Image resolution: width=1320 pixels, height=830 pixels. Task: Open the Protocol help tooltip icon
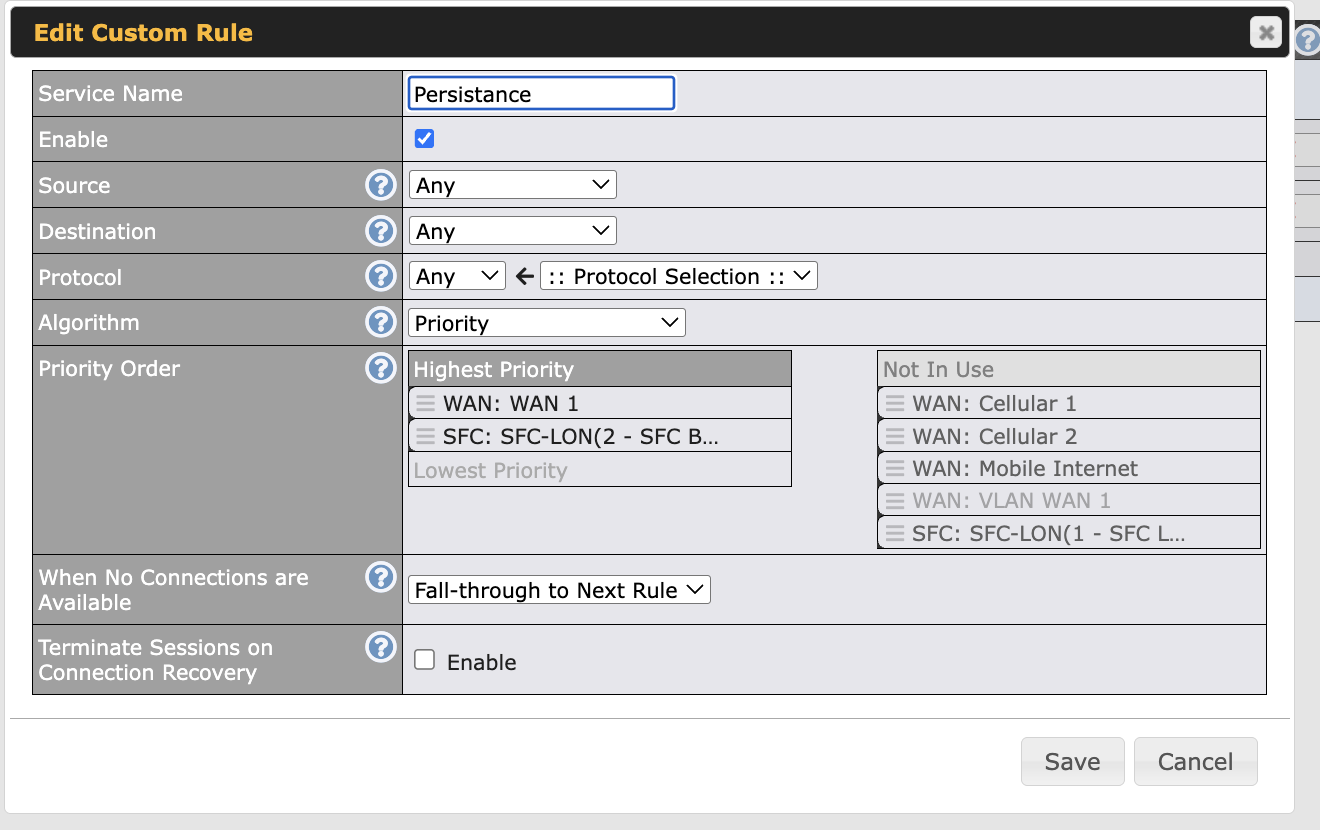[x=380, y=277]
